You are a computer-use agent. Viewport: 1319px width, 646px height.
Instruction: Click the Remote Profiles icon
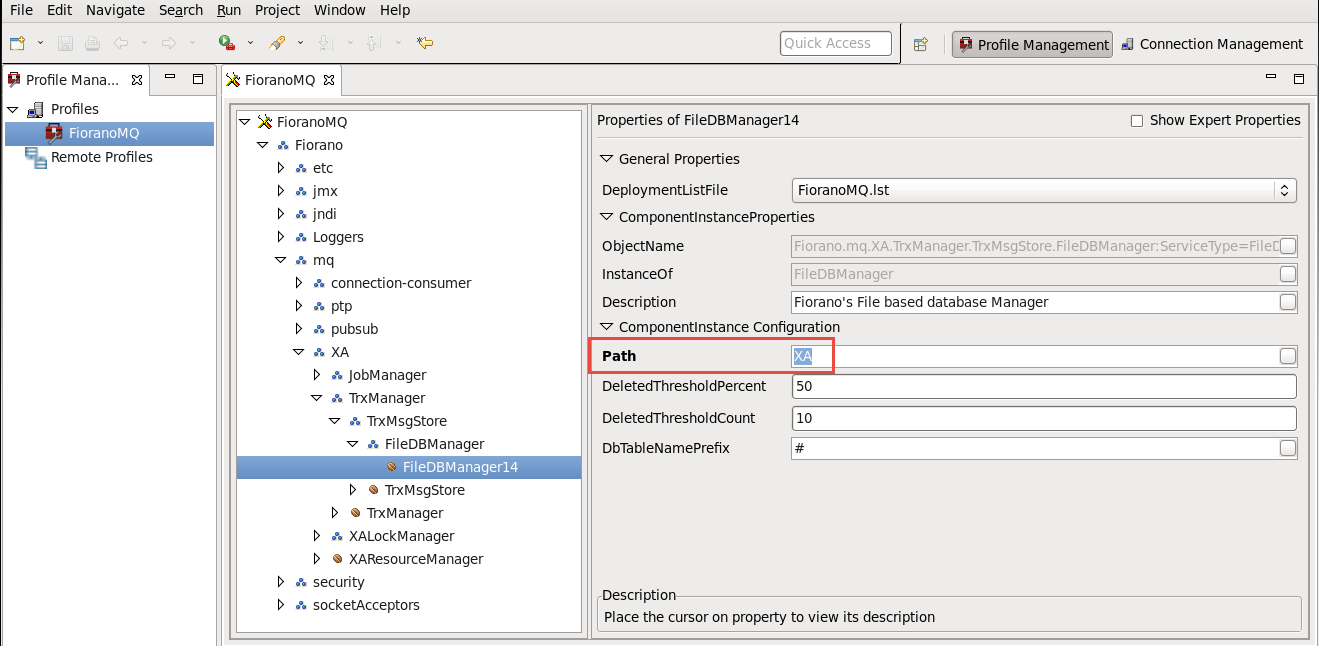pyautogui.click(x=36, y=157)
